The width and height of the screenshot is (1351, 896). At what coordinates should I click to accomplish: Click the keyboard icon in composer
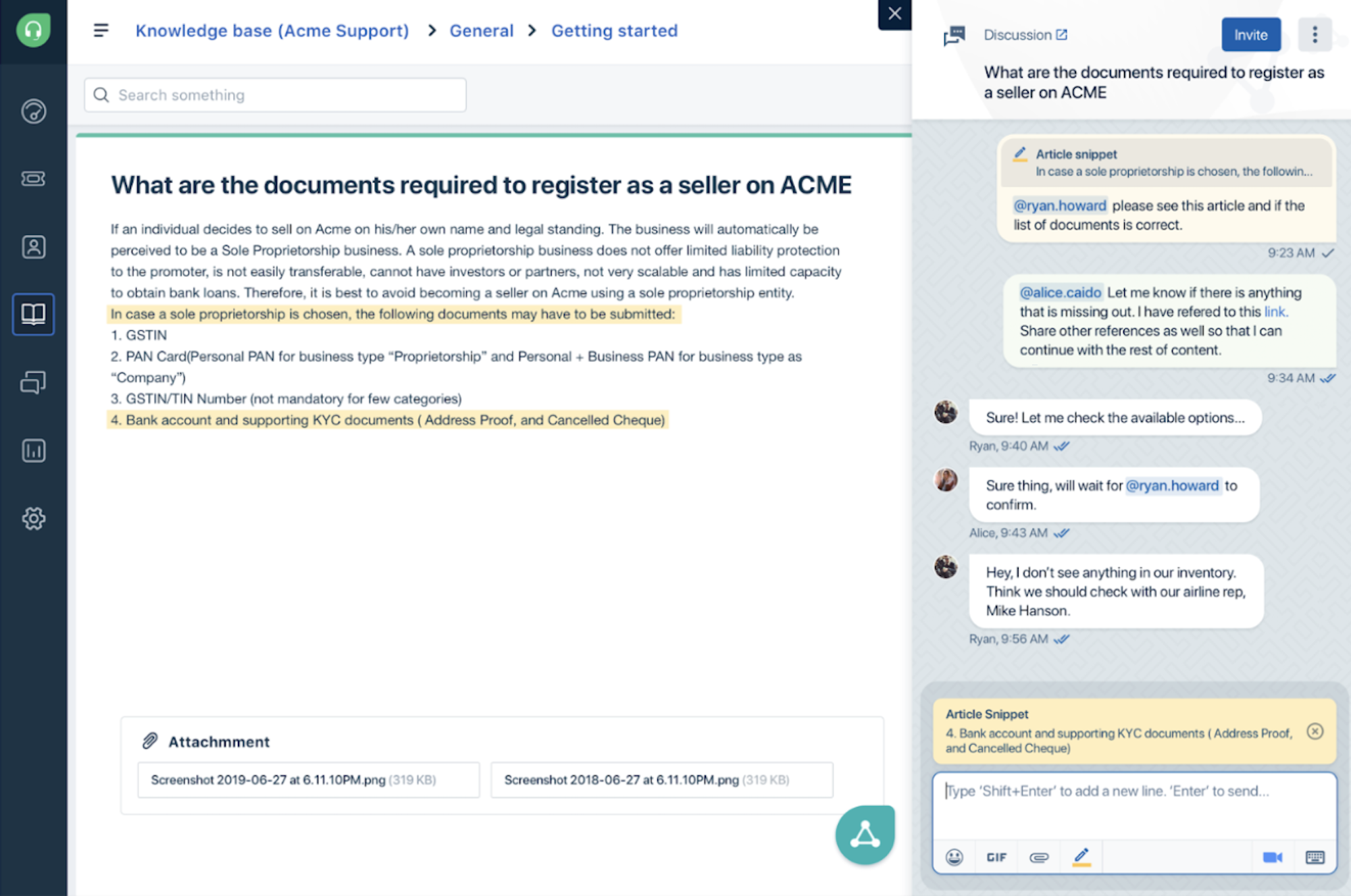tap(1315, 858)
